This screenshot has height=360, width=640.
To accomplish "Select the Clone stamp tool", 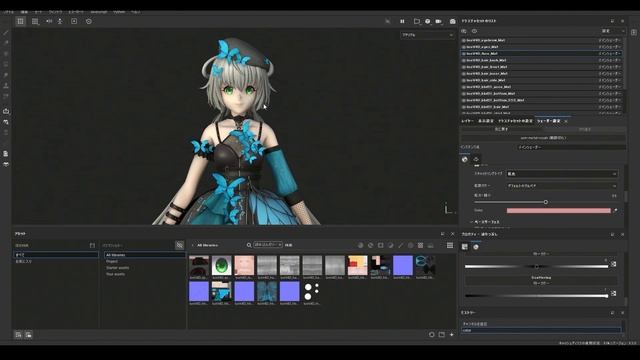I will click(x=6, y=86).
